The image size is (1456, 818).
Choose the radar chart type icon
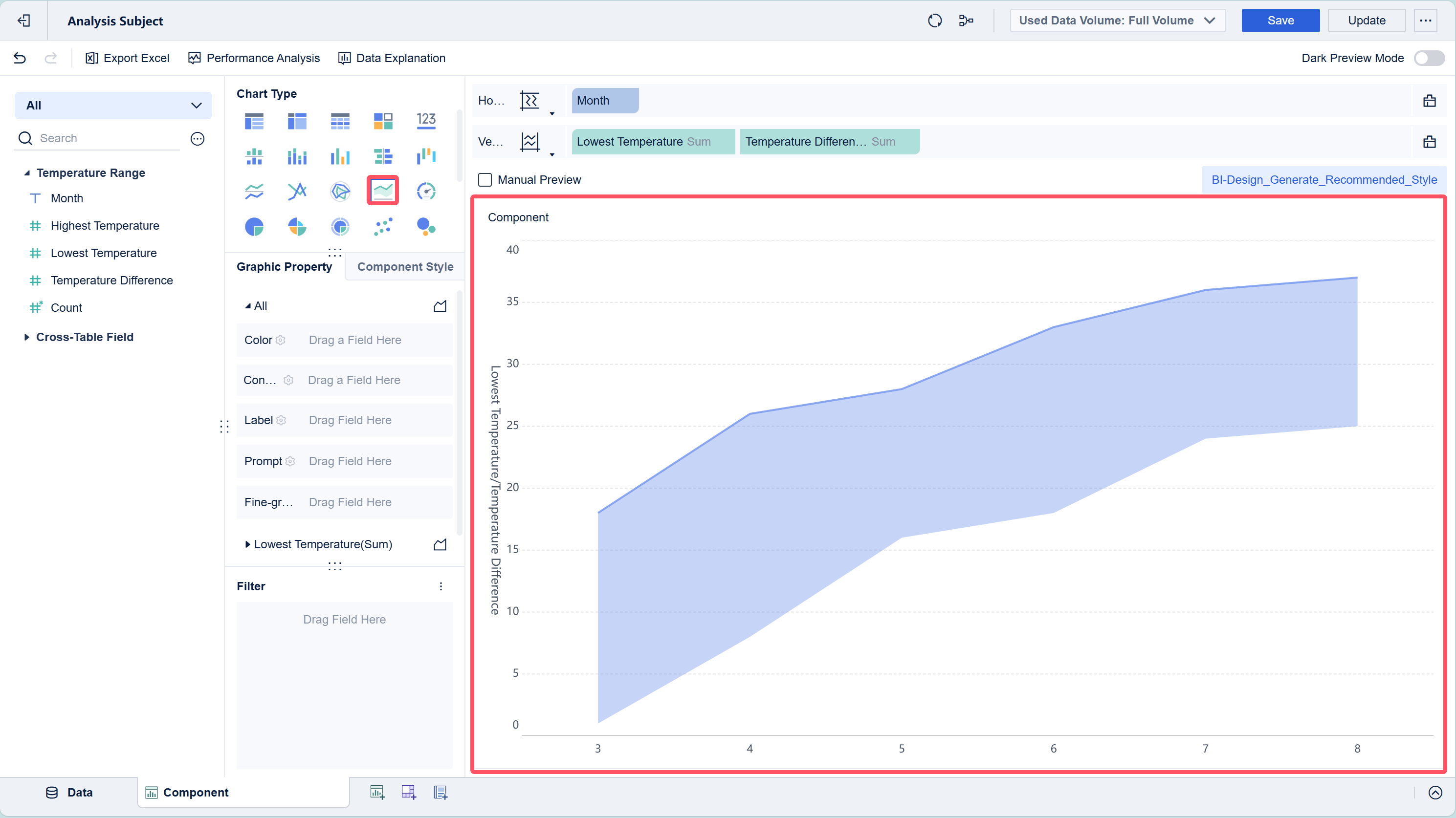[340, 192]
